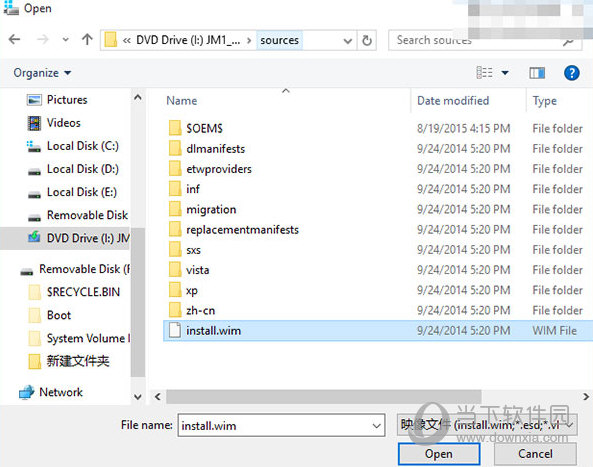Click horizontal scrollbar right arrow
593x467 pixels.
(586, 397)
